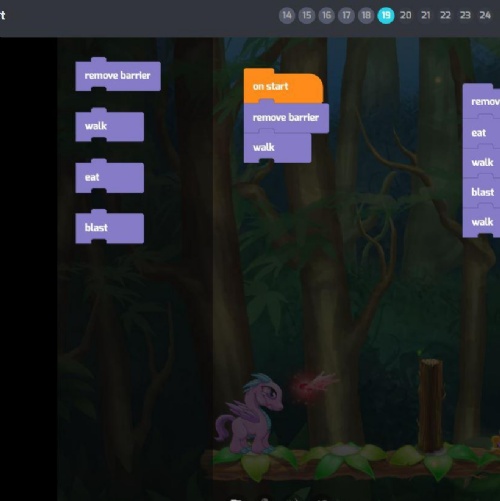Go to level 15
This screenshot has height=501, width=500.
tap(307, 15)
